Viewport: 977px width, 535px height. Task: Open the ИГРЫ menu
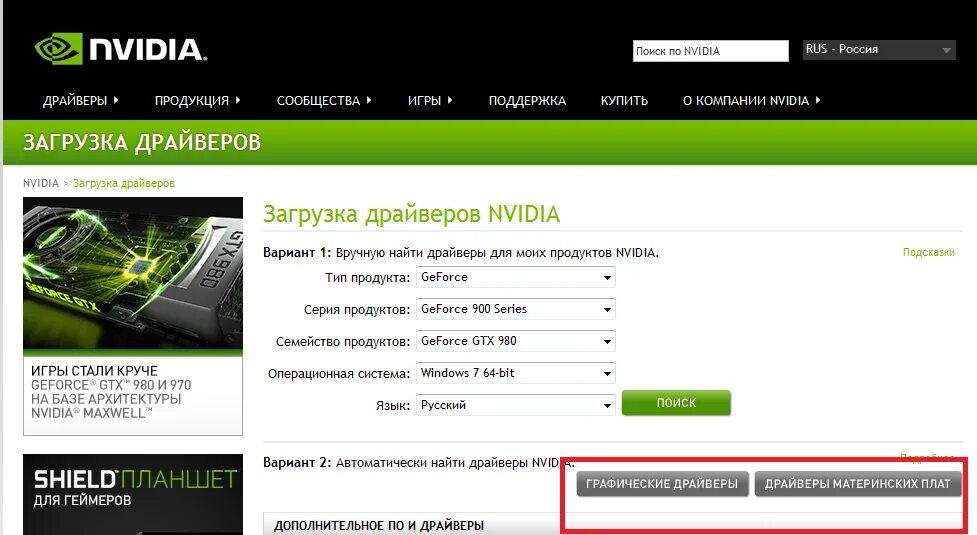click(424, 101)
